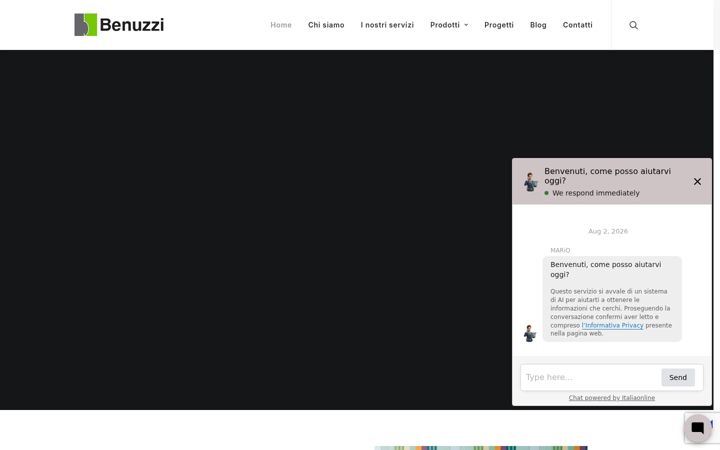Go to the Home menu item
Image resolution: width=720 pixels, height=450 pixels.
(x=281, y=25)
